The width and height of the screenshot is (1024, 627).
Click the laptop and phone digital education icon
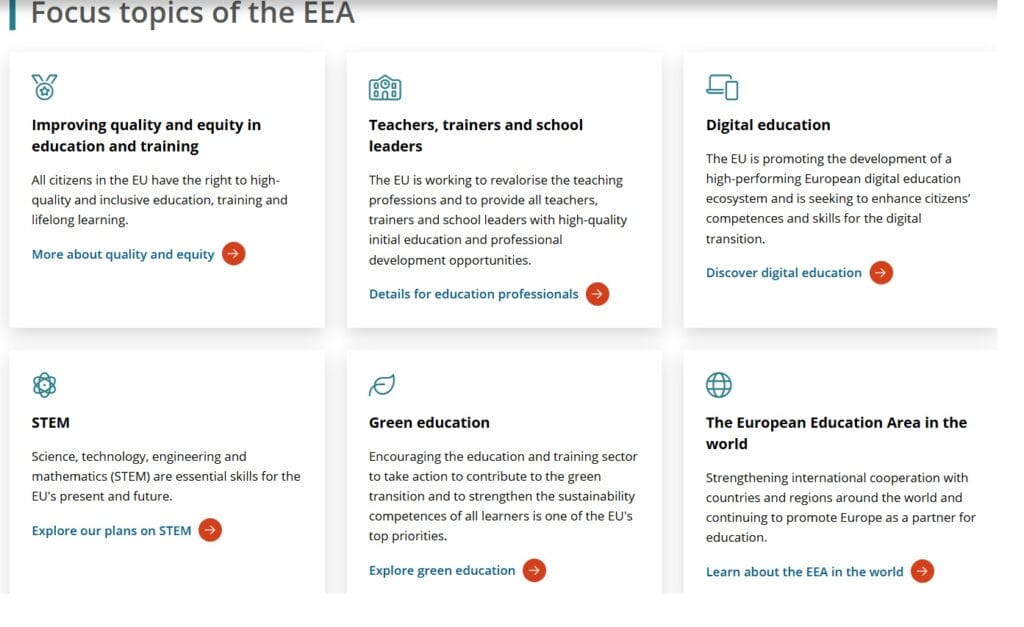point(722,88)
